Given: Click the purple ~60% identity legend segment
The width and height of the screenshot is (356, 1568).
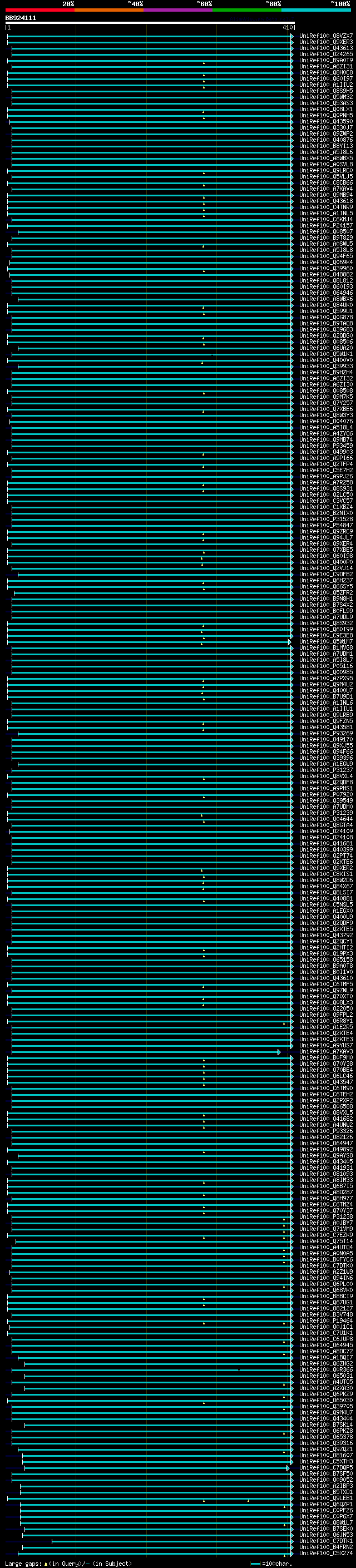Looking at the screenshot, I should coord(179,10).
